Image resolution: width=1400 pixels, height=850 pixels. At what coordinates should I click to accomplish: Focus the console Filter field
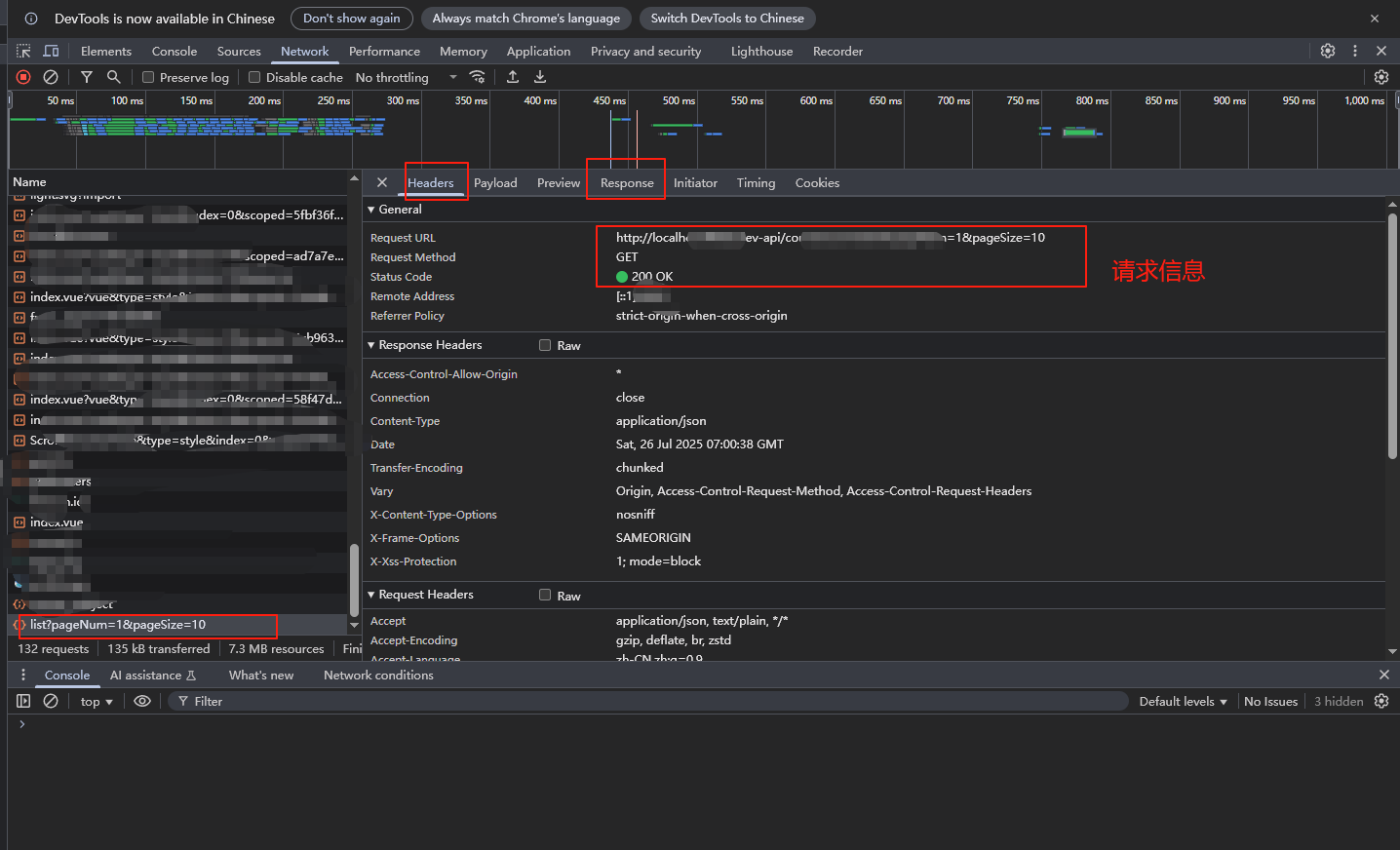click(x=648, y=701)
